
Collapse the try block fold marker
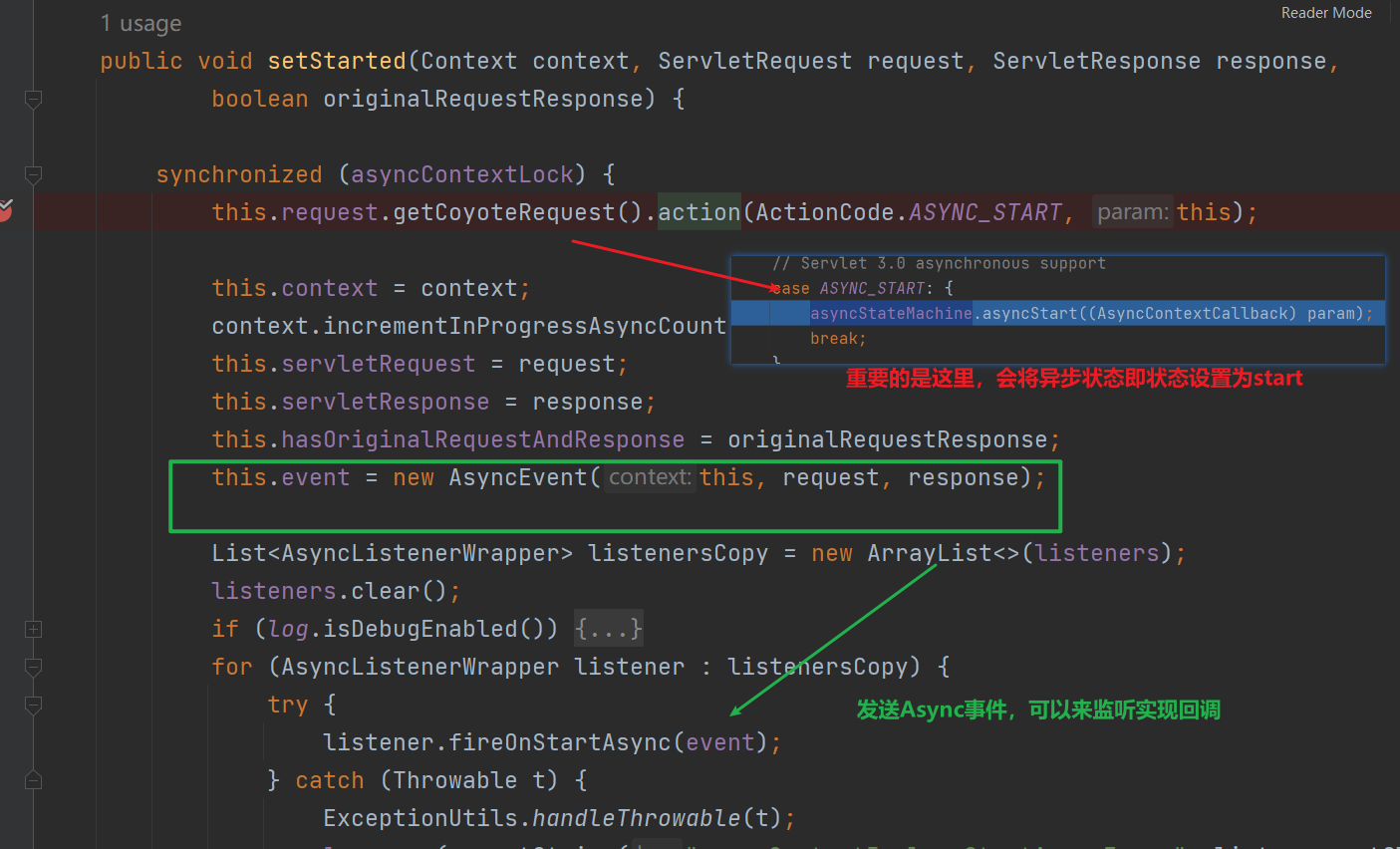click(x=33, y=705)
